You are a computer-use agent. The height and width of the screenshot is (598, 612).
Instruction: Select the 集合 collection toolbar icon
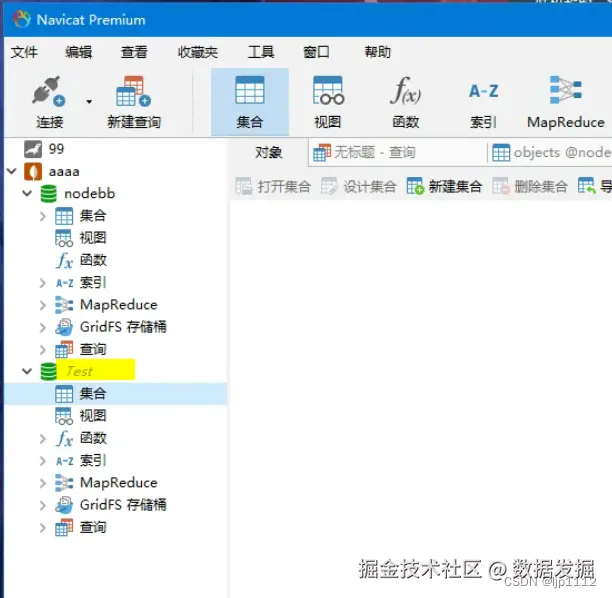point(250,90)
